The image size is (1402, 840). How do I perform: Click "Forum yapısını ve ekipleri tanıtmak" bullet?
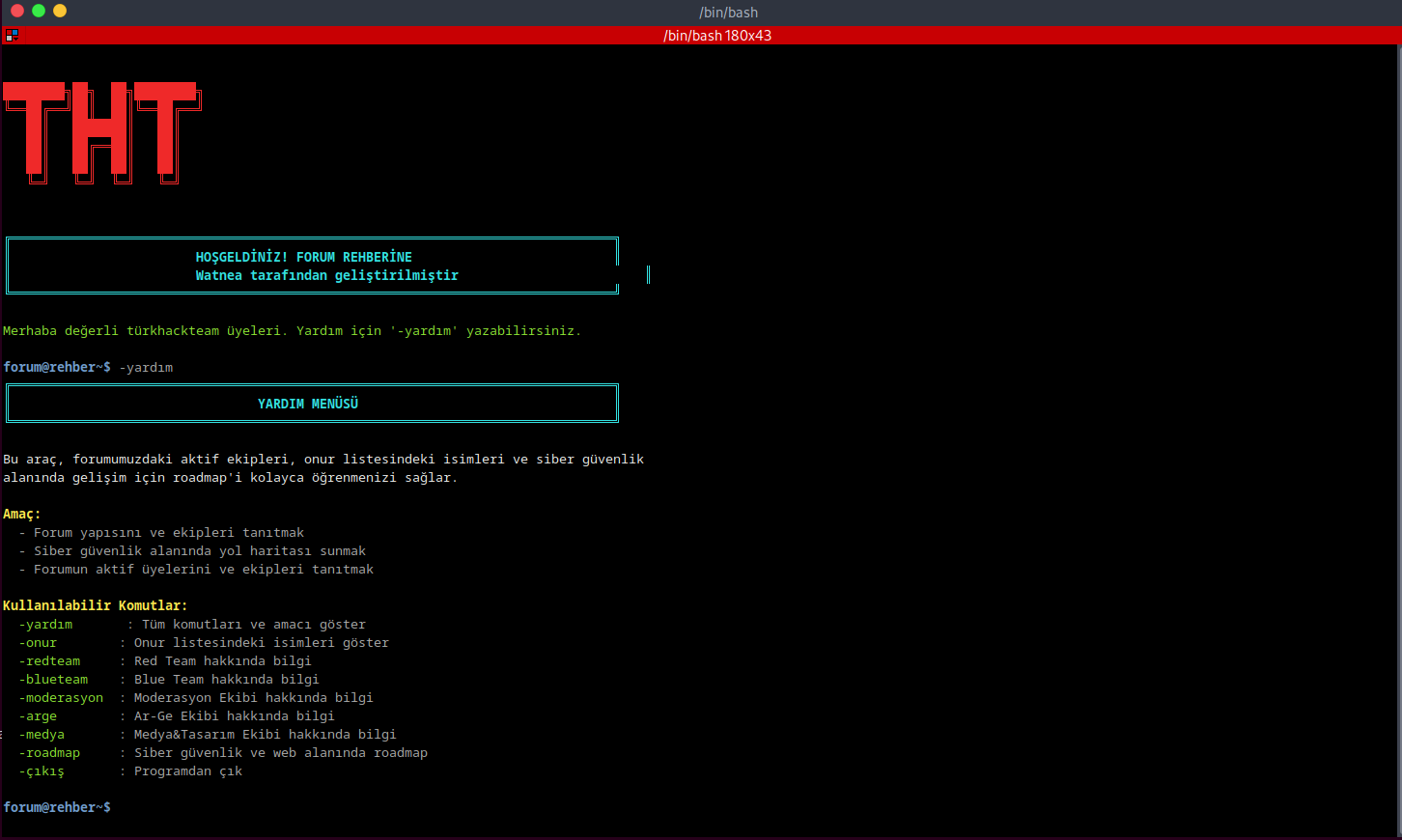click(169, 532)
